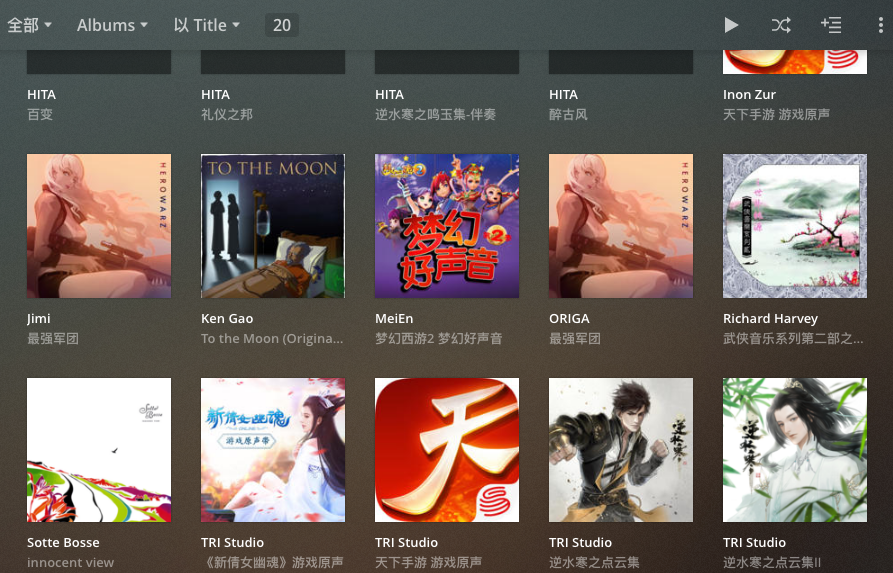Play all albums with the play icon
Screen dimensions: 893x573
731,25
